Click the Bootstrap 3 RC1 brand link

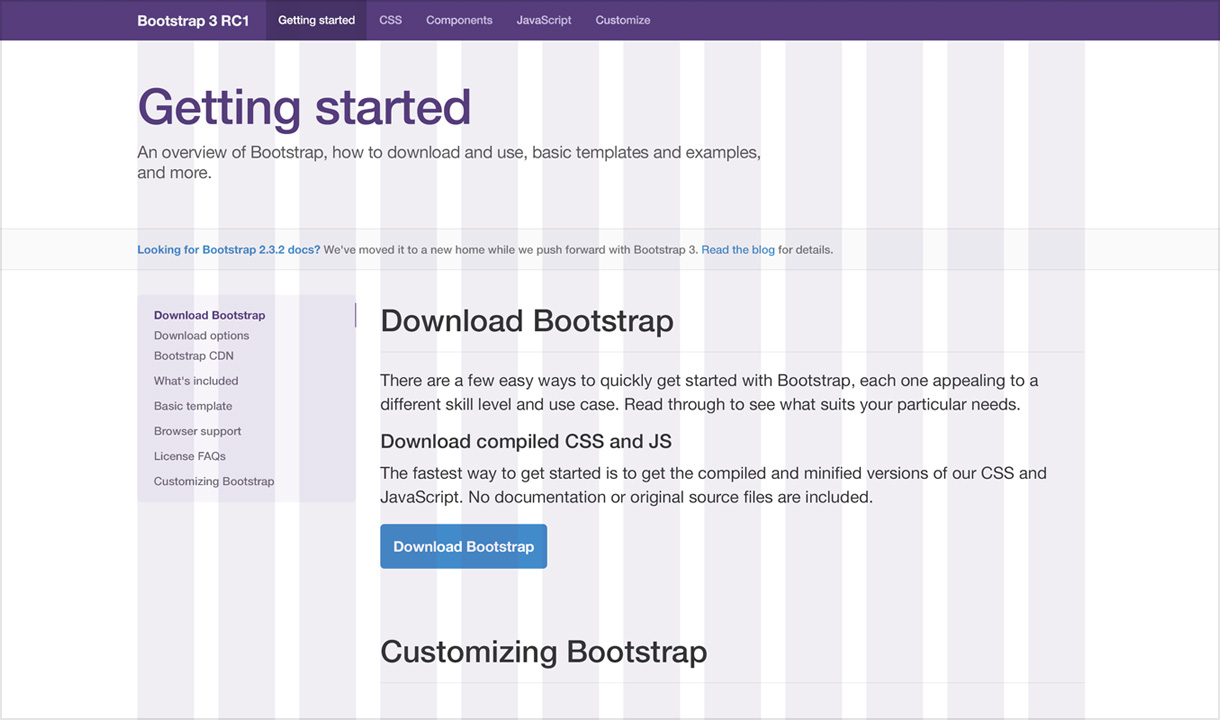pos(193,20)
